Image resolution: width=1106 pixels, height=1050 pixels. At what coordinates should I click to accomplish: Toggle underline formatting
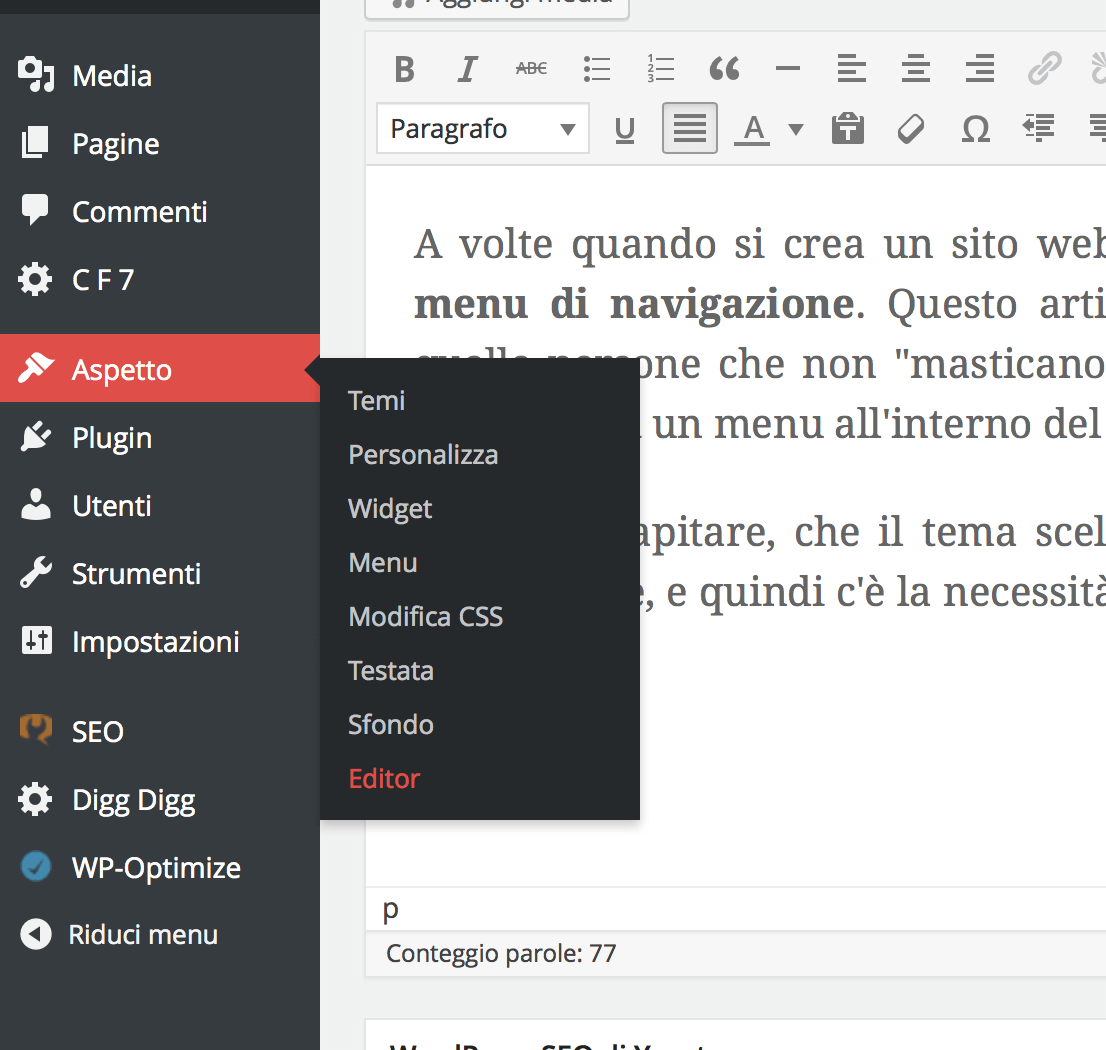pyautogui.click(x=625, y=129)
